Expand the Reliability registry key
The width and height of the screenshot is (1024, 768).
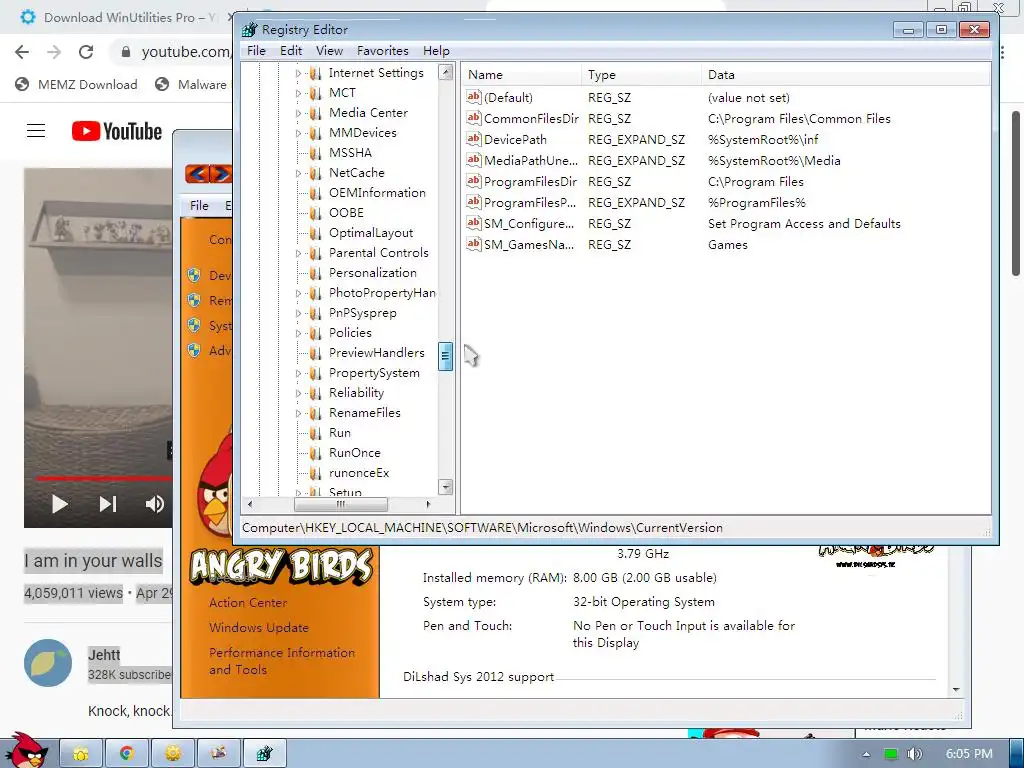(x=298, y=393)
